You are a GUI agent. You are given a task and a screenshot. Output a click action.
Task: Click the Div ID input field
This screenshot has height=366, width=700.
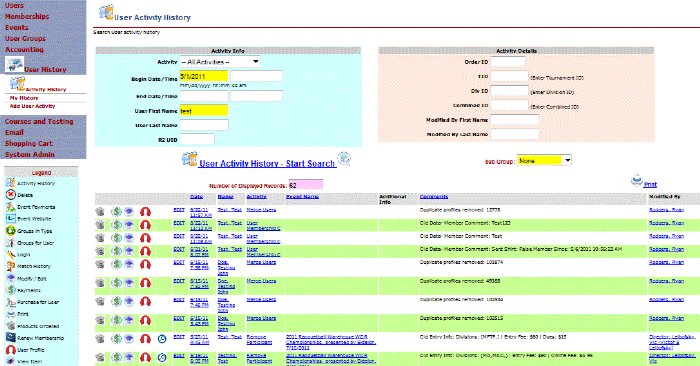tap(509, 91)
